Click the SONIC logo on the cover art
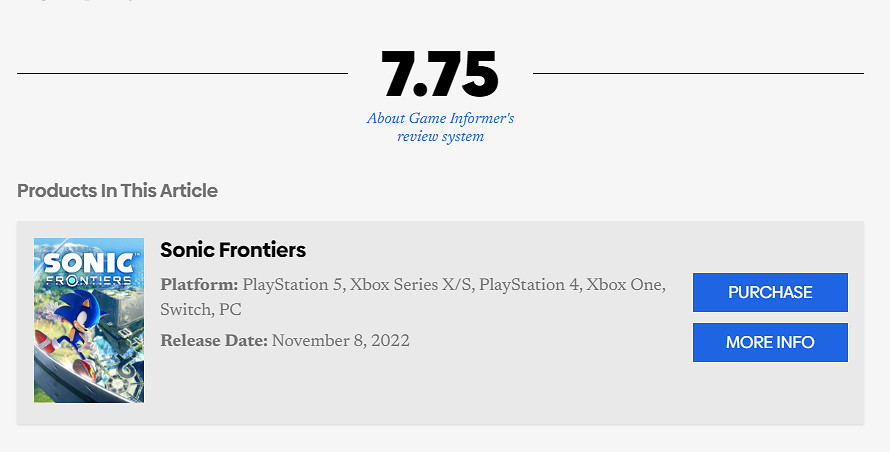 pos(89,263)
